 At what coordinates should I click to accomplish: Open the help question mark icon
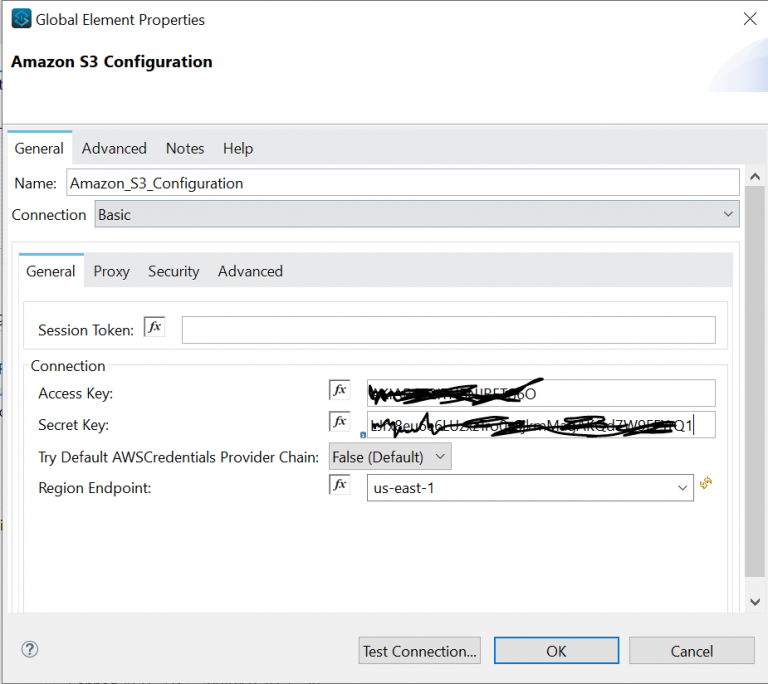click(x=30, y=649)
